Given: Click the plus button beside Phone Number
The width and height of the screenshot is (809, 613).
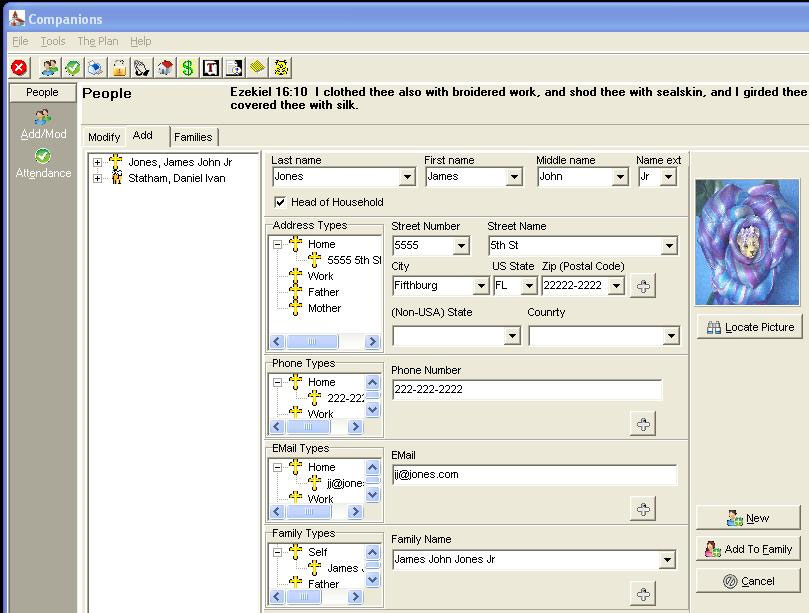Looking at the screenshot, I should pos(643,424).
